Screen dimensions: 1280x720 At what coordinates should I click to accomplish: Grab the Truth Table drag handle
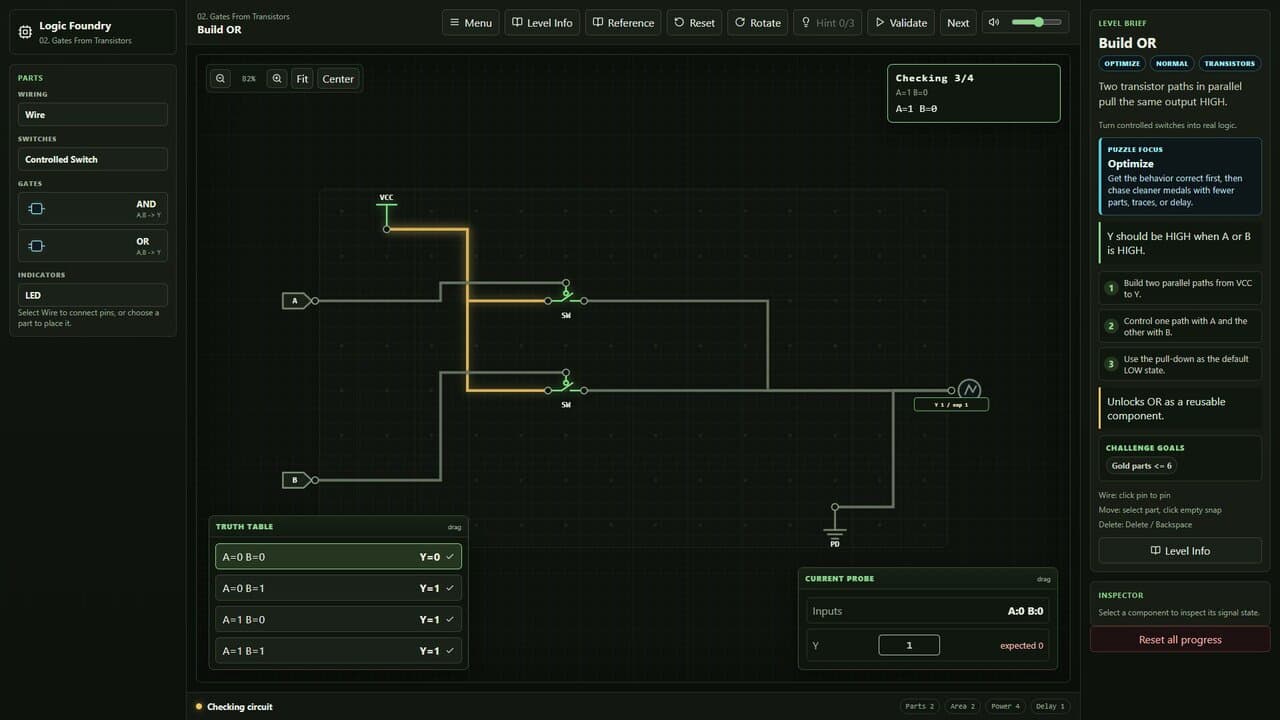[454, 527]
